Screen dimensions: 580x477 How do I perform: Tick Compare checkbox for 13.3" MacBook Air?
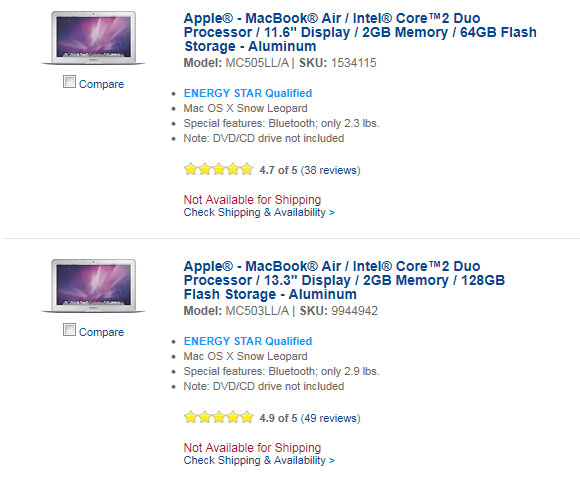click(69, 330)
